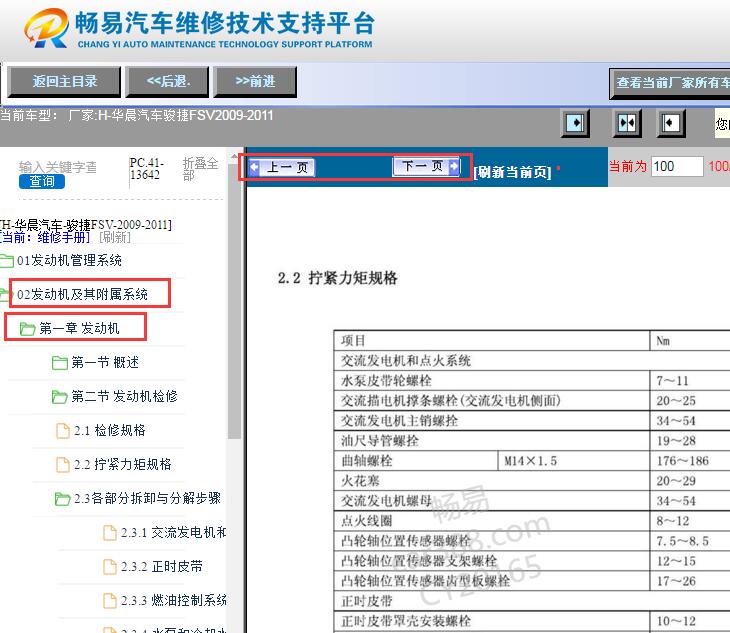The height and width of the screenshot is (633, 730).
Task: Click the 刷新当前页 link
Action: (513, 172)
